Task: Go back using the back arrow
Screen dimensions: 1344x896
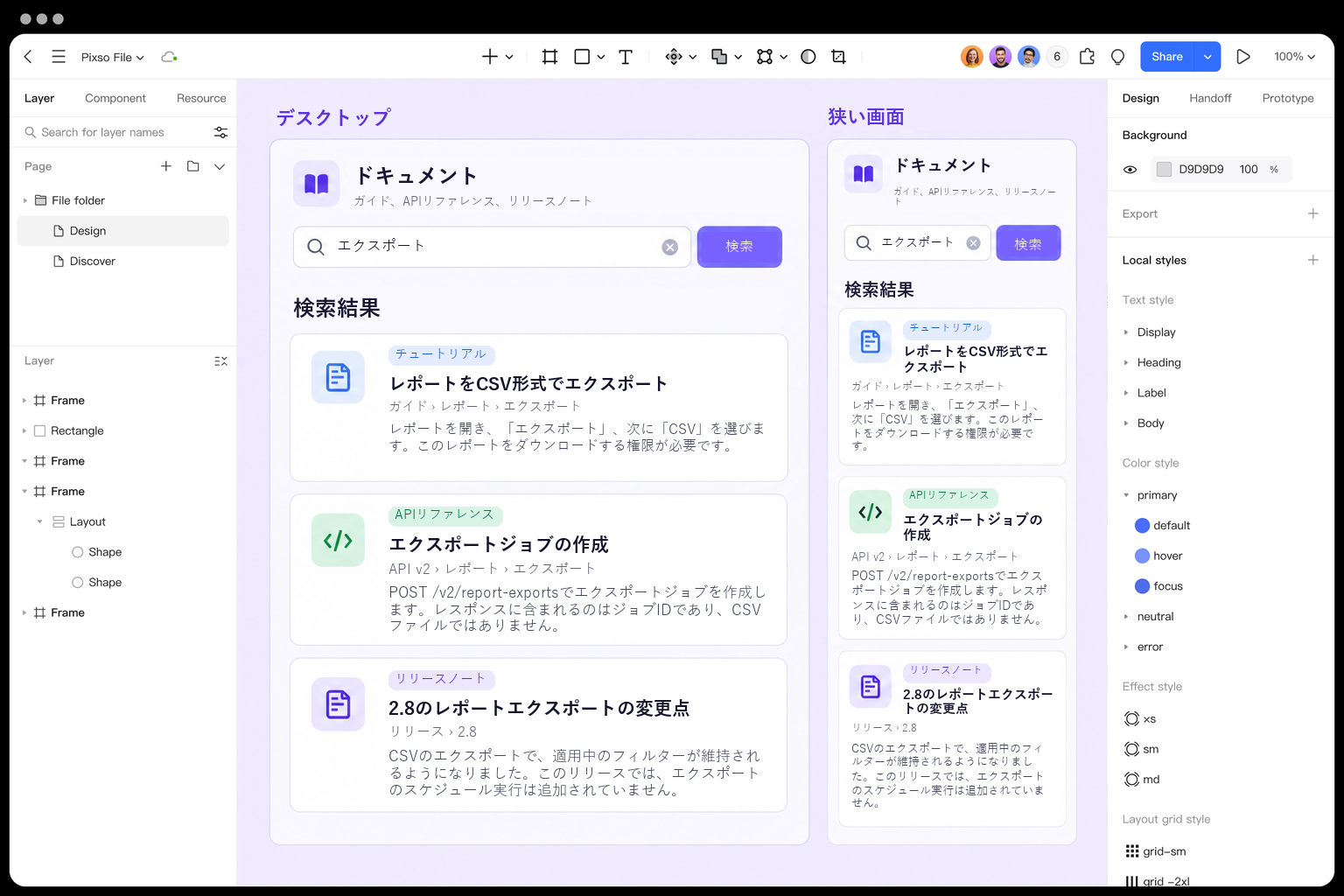Action: [x=28, y=57]
